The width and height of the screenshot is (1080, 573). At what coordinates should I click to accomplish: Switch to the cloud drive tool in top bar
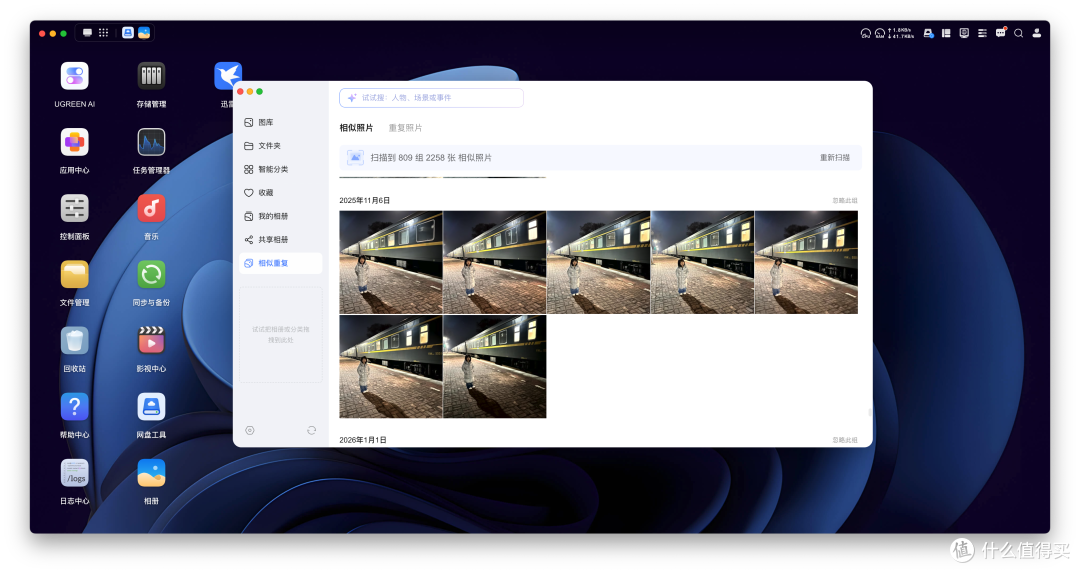(x=127, y=32)
